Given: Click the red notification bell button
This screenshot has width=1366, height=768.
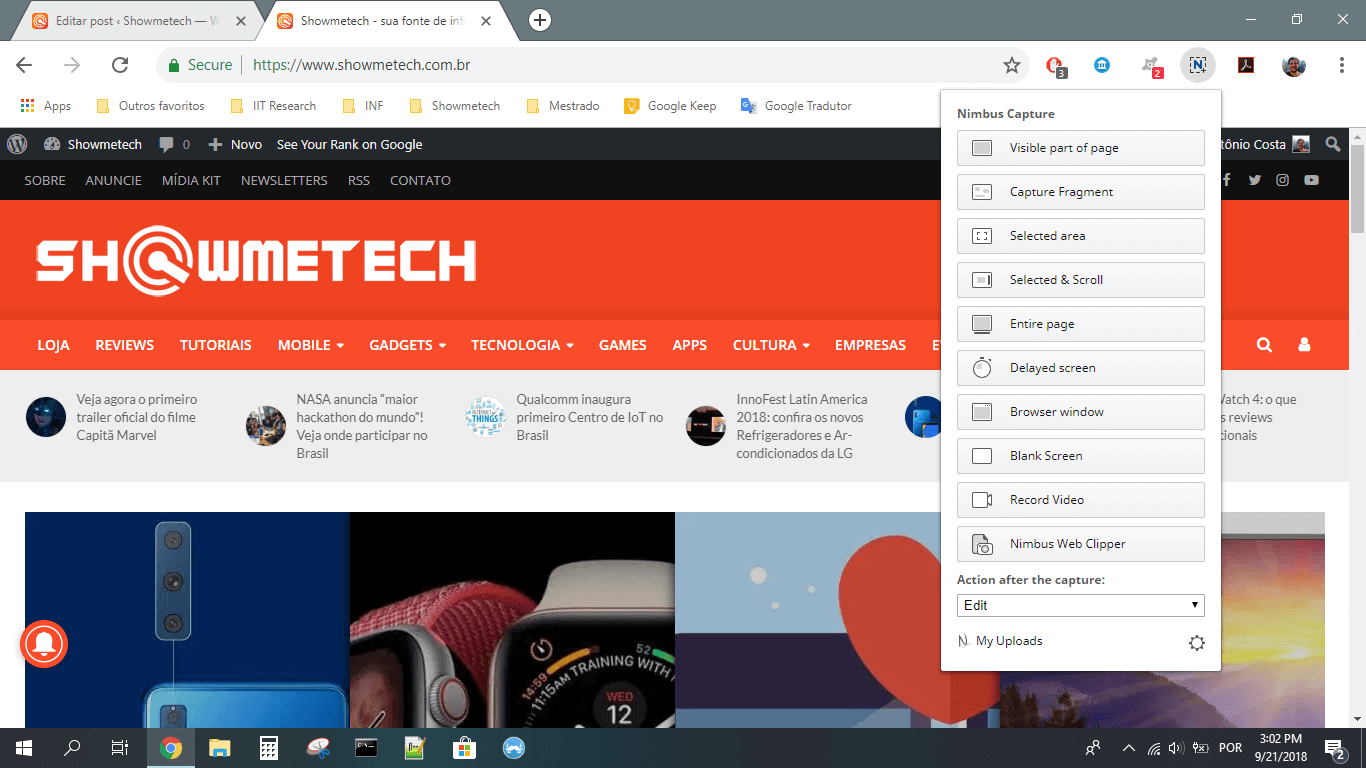Looking at the screenshot, I should pyautogui.click(x=44, y=643).
